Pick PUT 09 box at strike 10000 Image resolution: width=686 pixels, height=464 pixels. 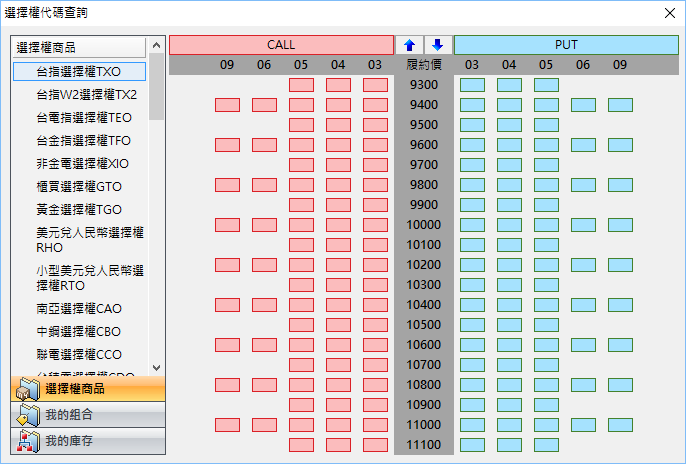pos(620,225)
